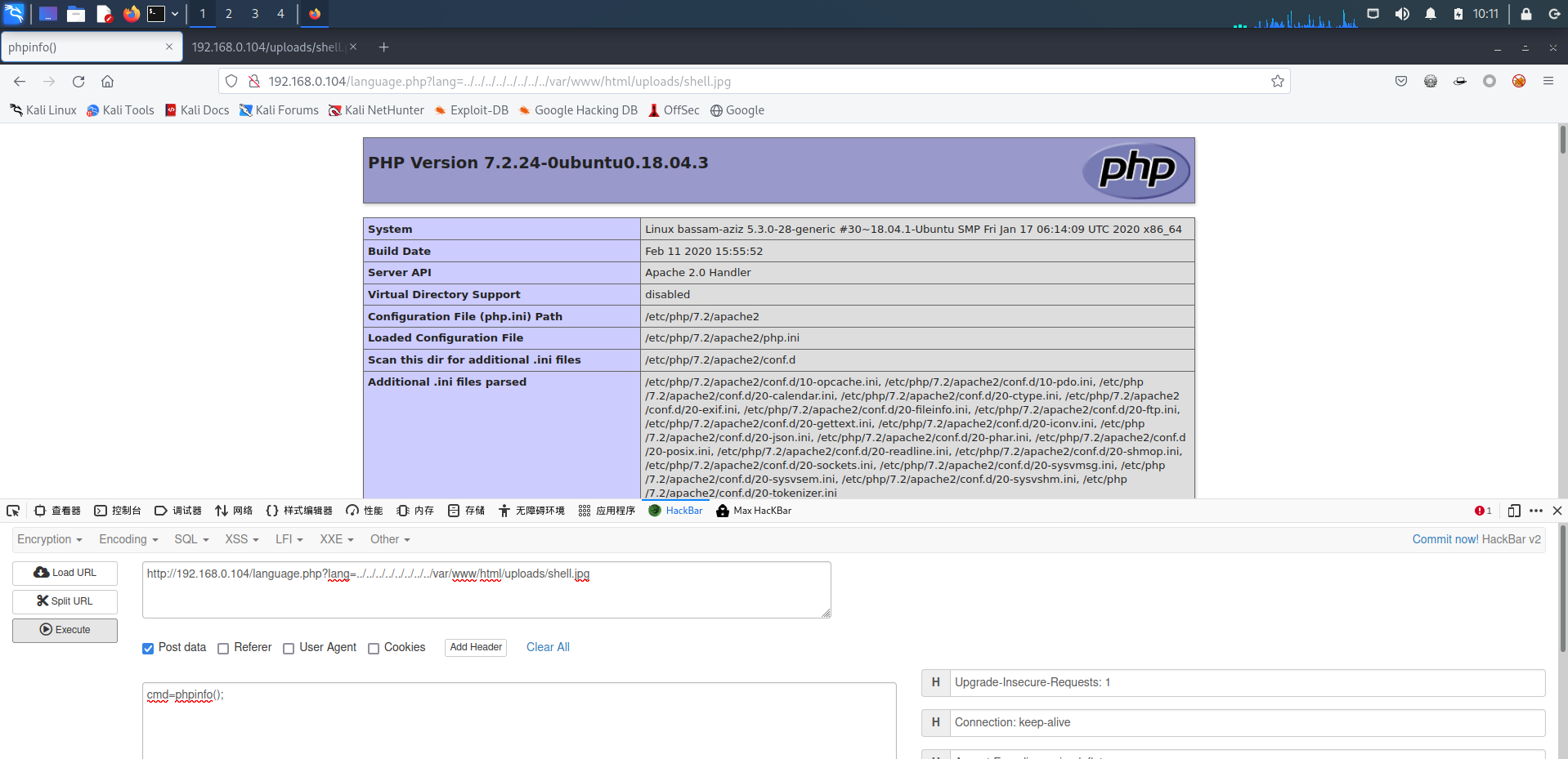The image size is (1568, 759).
Task: Expand the XXE dropdown
Action: [x=337, y=539]
